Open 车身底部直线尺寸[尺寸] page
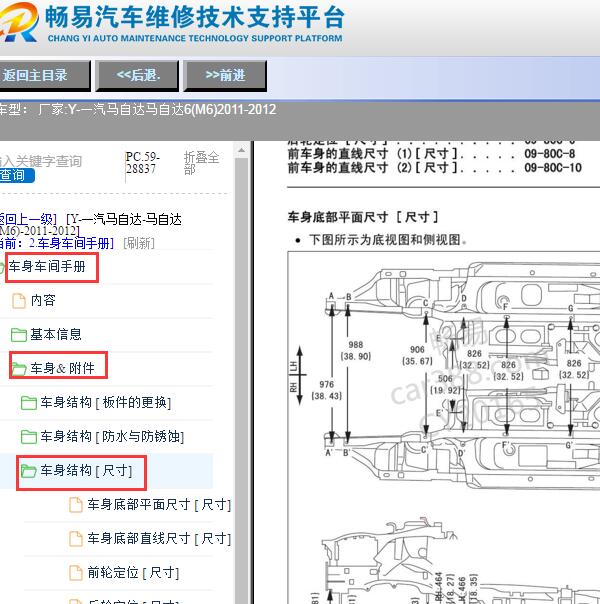The width and height of the screenshot is (600, 604). pos(159,538)
